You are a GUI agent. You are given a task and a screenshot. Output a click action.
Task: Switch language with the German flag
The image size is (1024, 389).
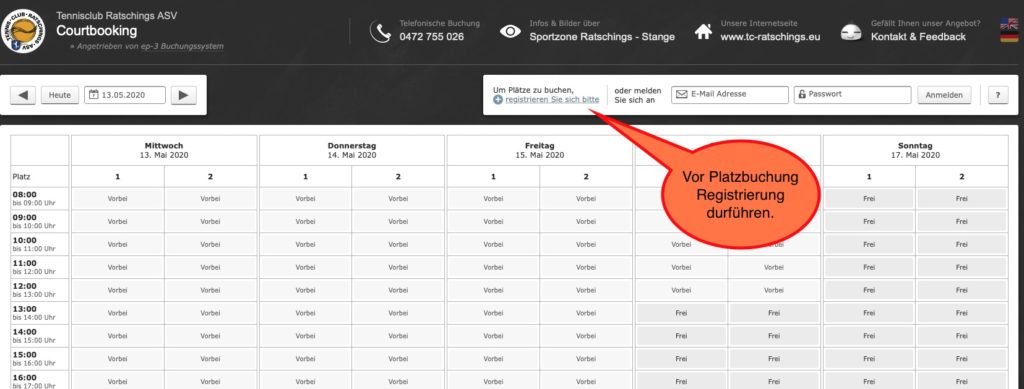click(1009, 37)
